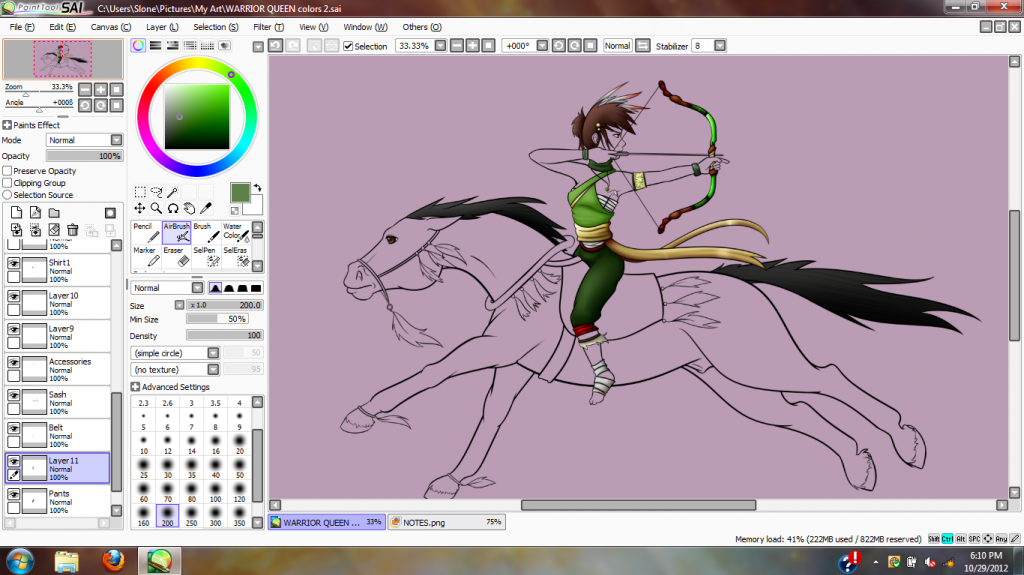Pick the Magic Wand selection tool
The width and height of the screenshot is (1024, 575).
pyautogui.click(x=172, y=192)
